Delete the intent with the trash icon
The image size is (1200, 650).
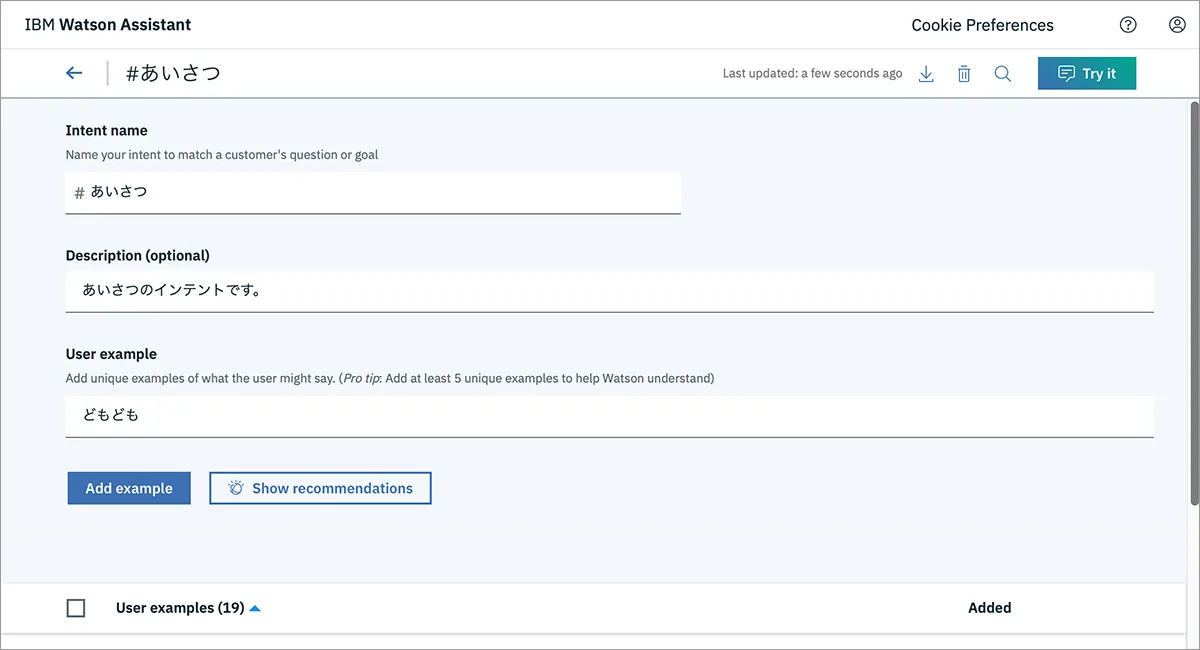pos(964,74)
